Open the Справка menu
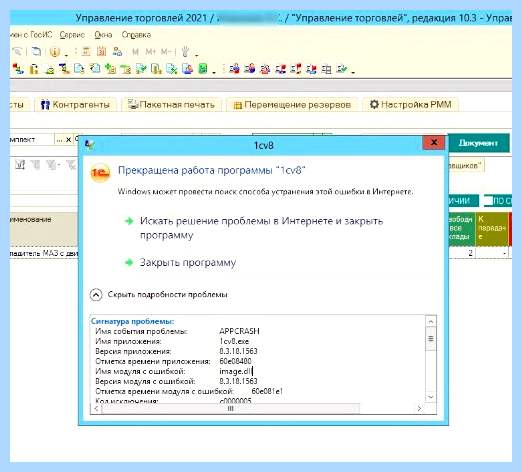The image size is (522, 472). click(136, 35)
